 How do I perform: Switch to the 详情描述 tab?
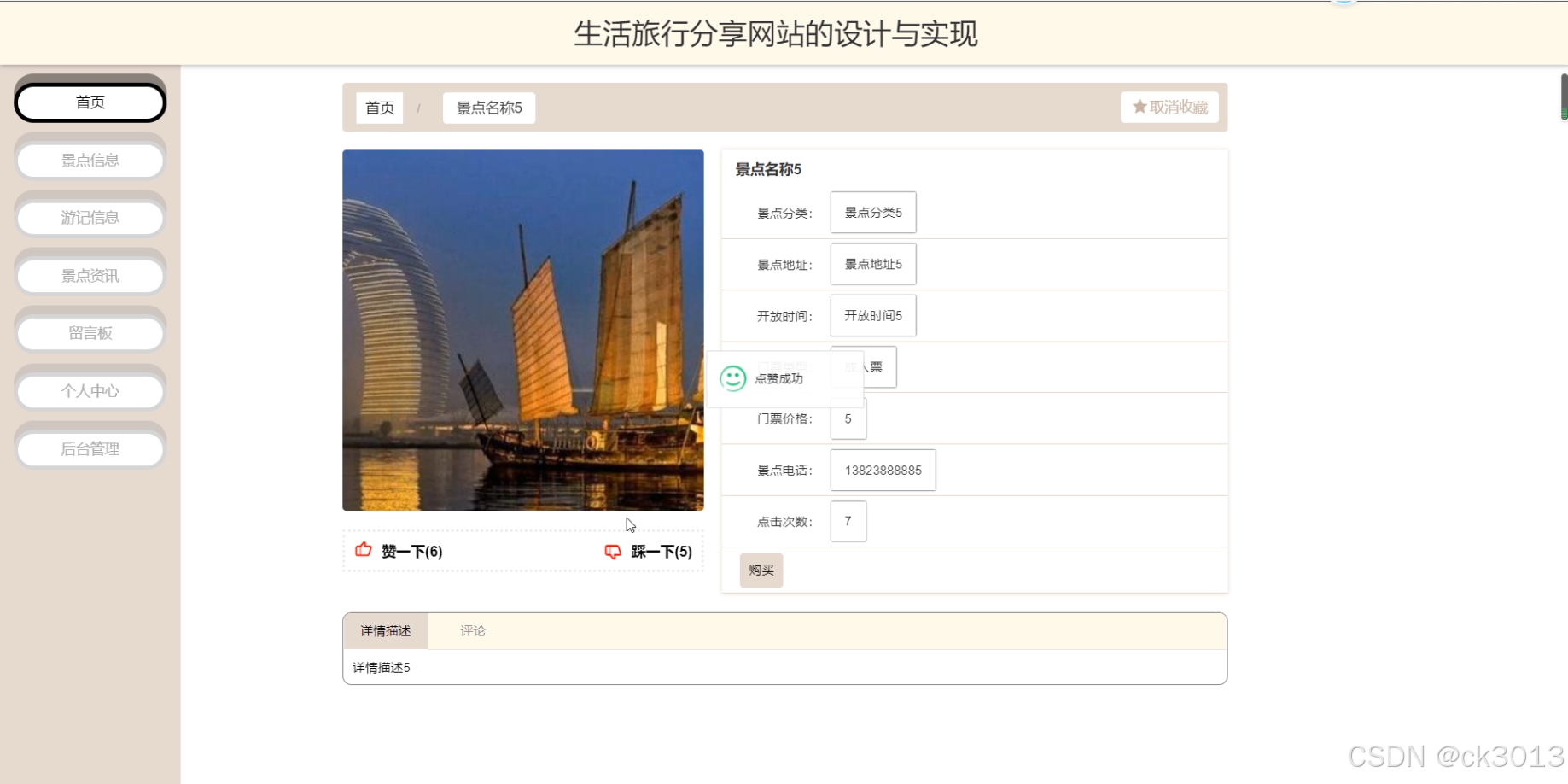point(386,631)
